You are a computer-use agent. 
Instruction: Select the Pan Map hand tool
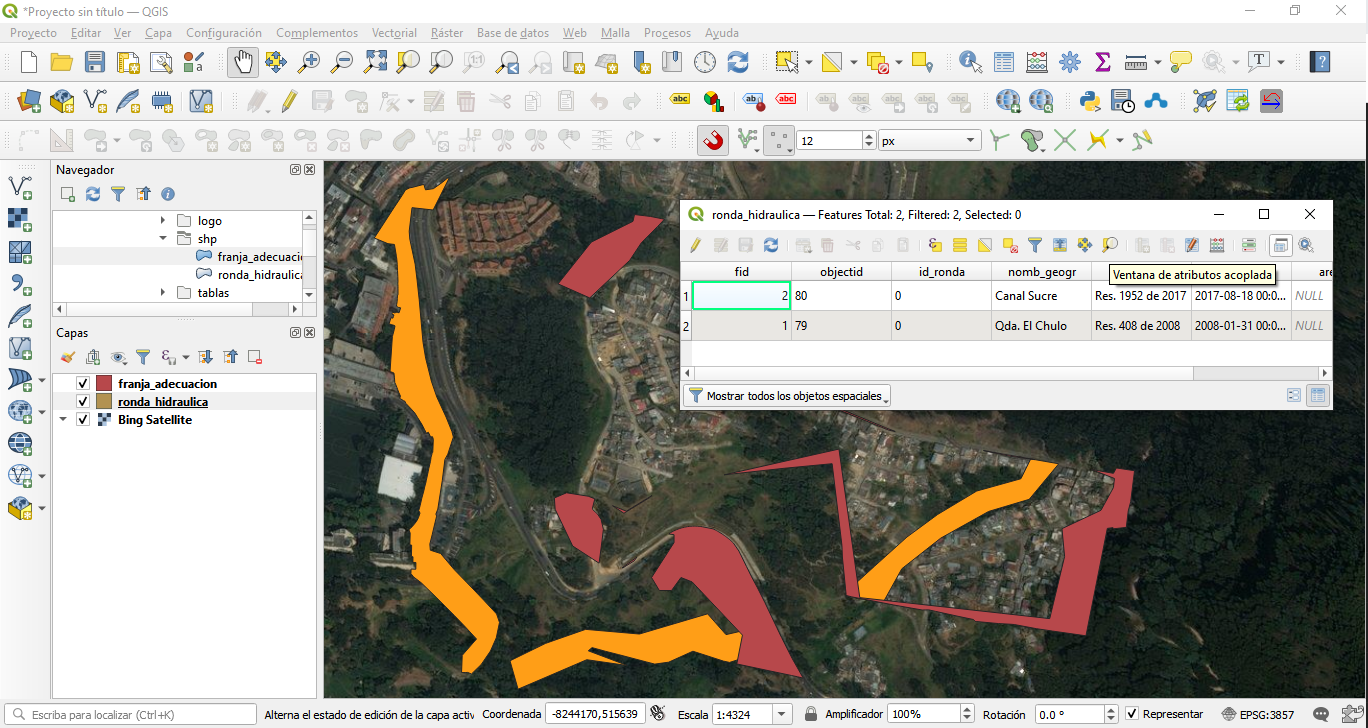click(242, 62)
